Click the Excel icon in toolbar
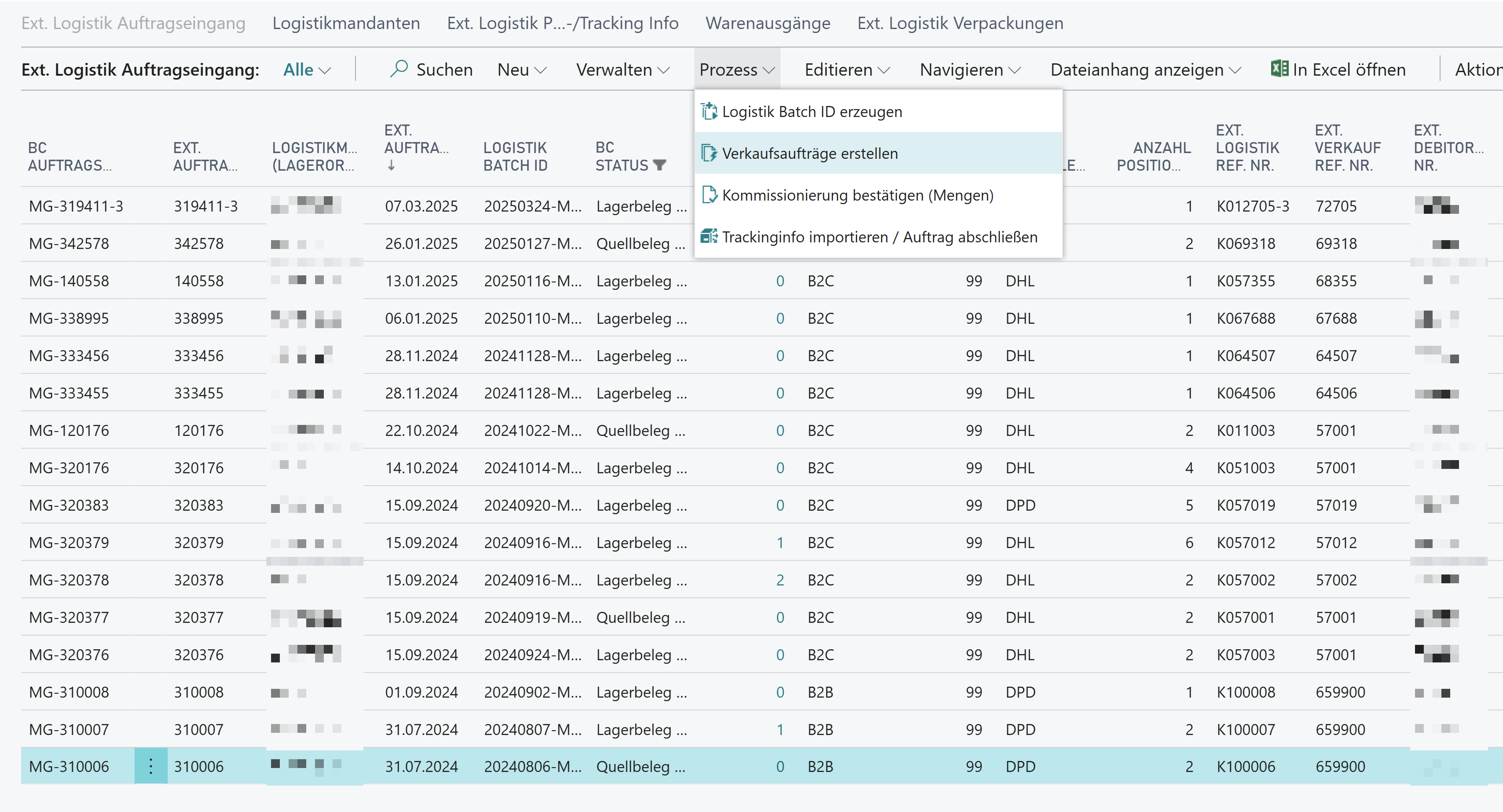 click(x=1279, y=69)
